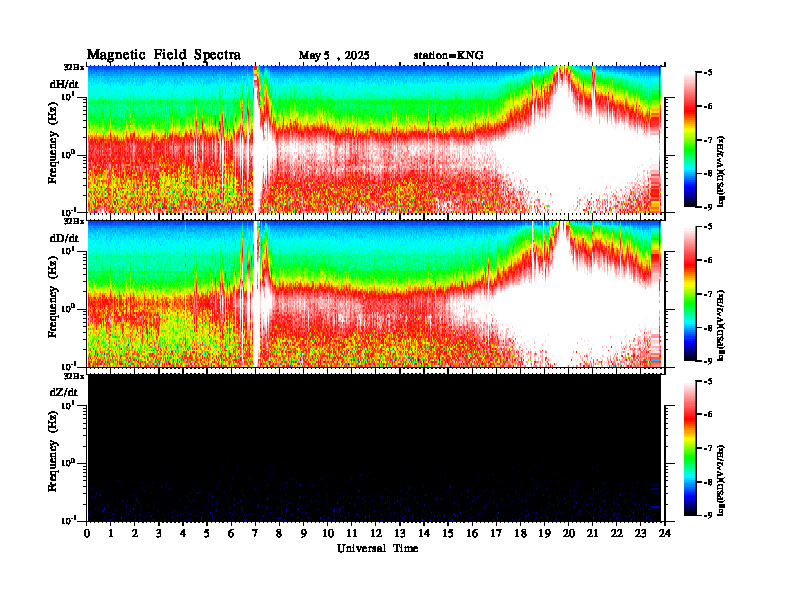Screen dimensions: 792x612
Task: Click the dZ/dt panel label
Action: pyautogui.click(x=64, y=392)
